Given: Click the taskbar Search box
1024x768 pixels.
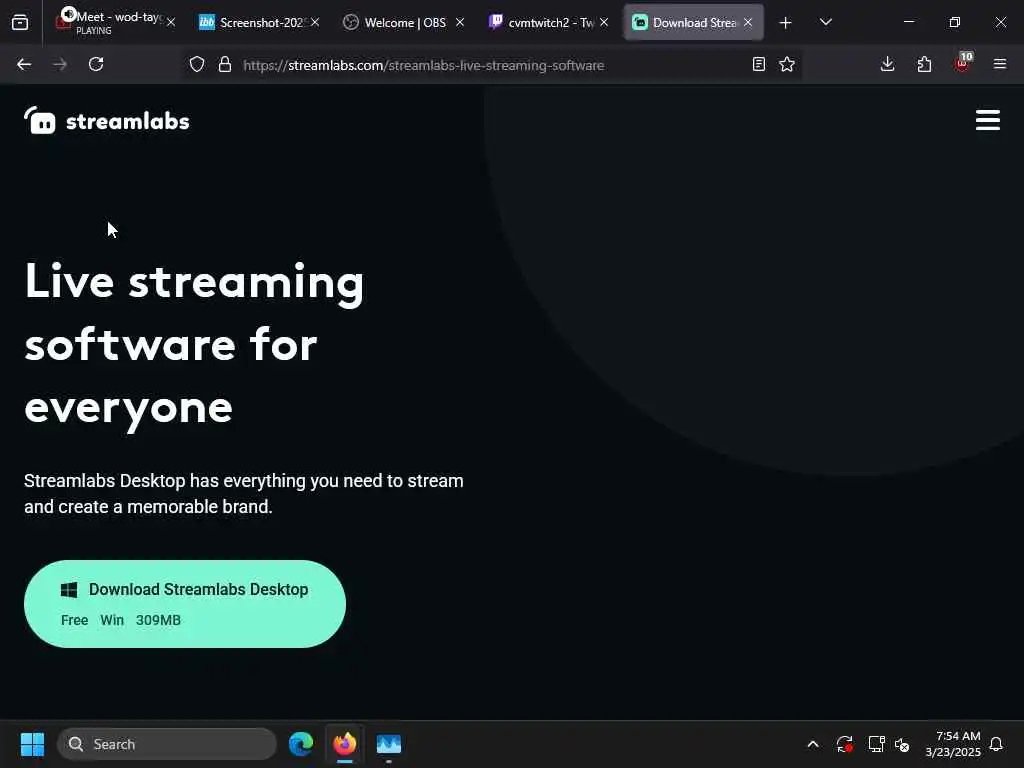Looking at the screenshot, I should [167, 744].
